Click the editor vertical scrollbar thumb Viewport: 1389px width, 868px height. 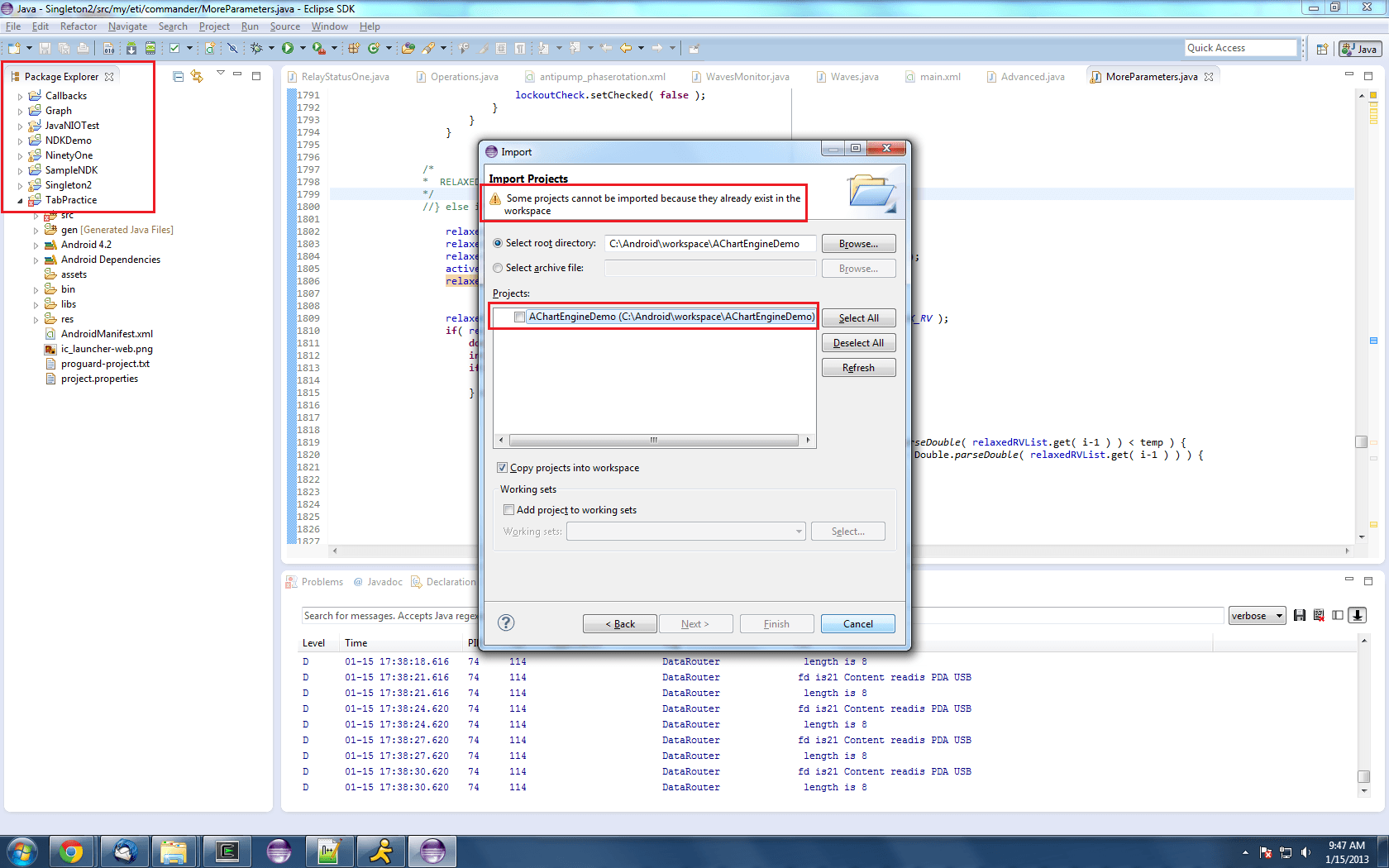tap(1362, 441)
